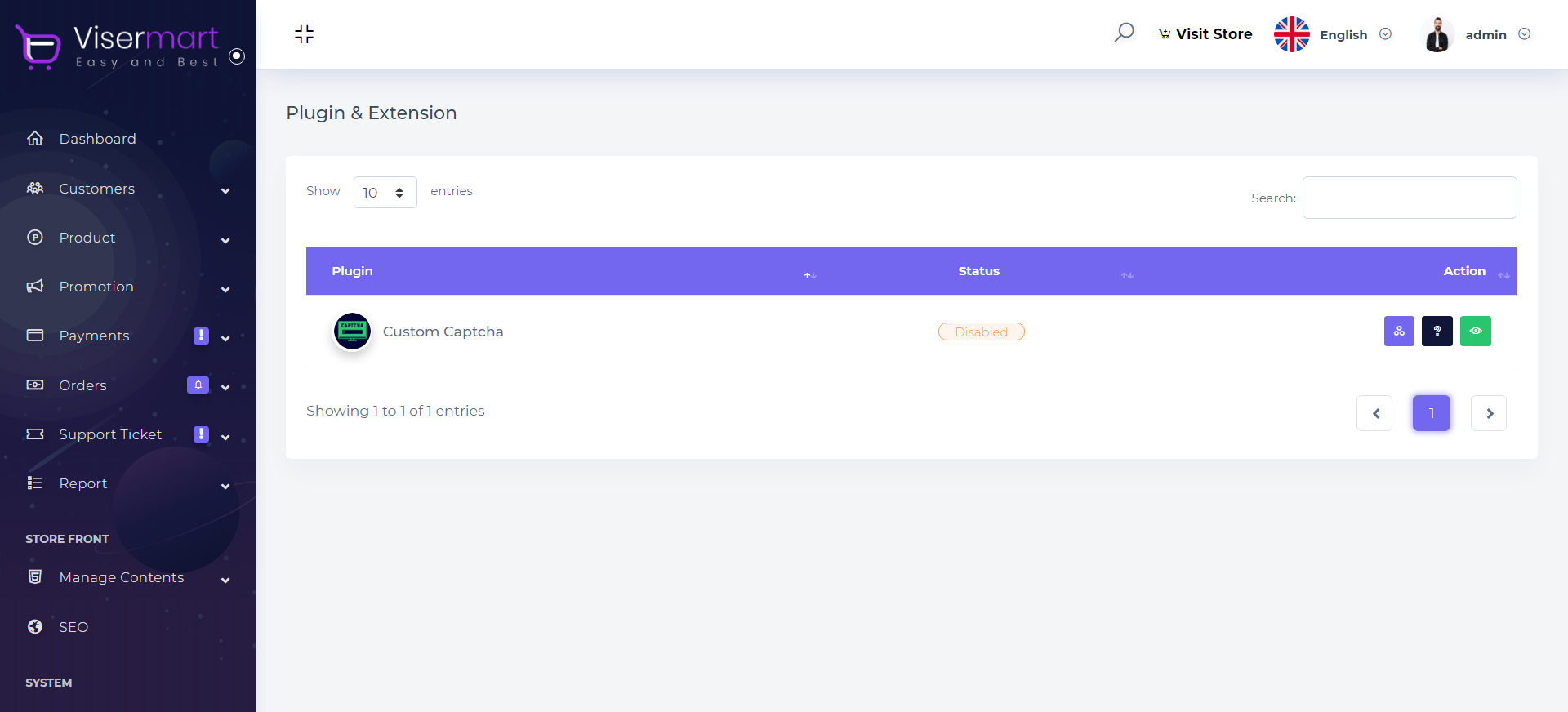Toggle fullscreen with the collapse arrows icon
Image resolution: width=1568 pixels, height=712 pixels.
304,34
